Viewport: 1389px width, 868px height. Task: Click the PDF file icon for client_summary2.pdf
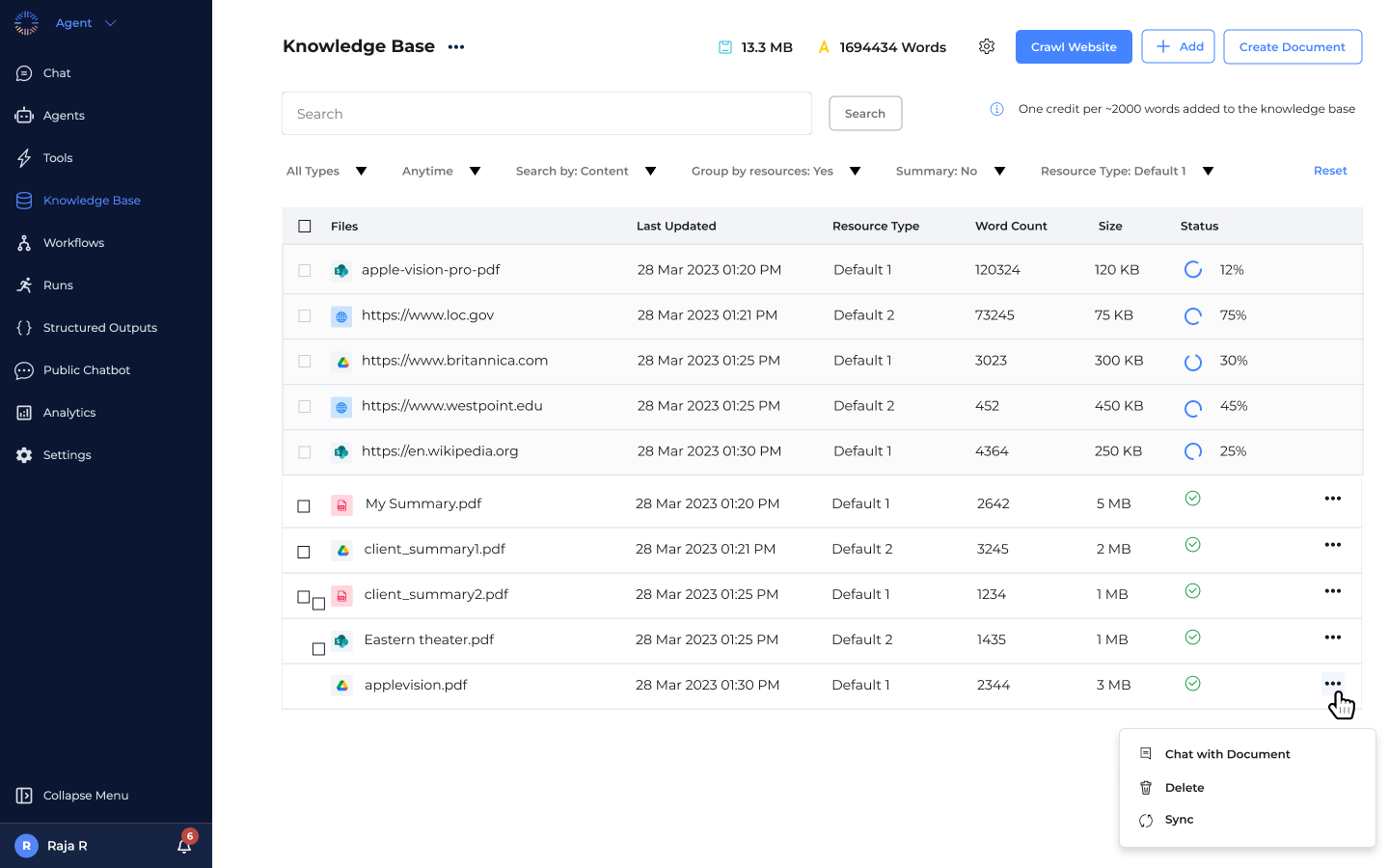[x=342, y=596]
